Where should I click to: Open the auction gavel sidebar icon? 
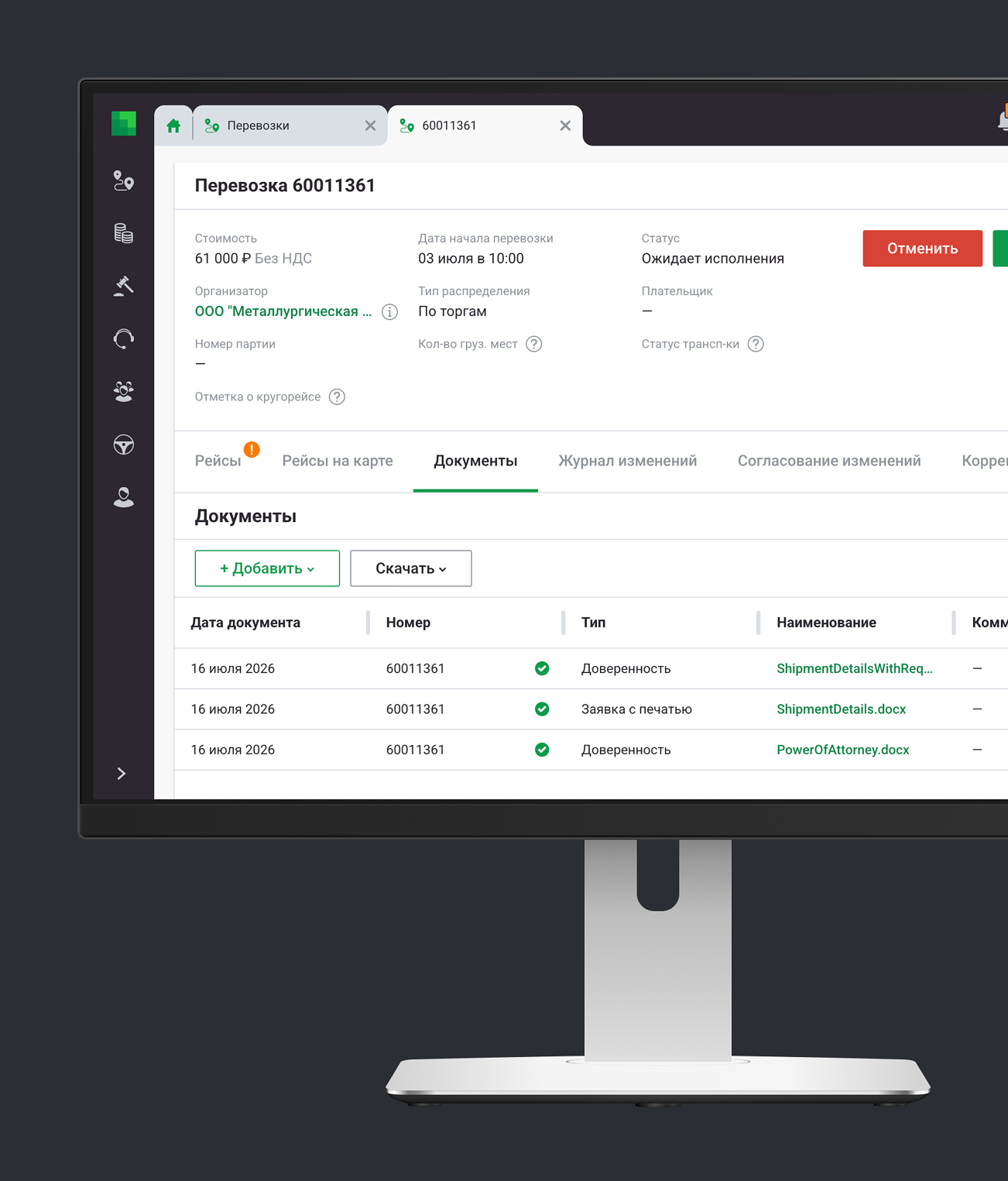tap(124, 286)
